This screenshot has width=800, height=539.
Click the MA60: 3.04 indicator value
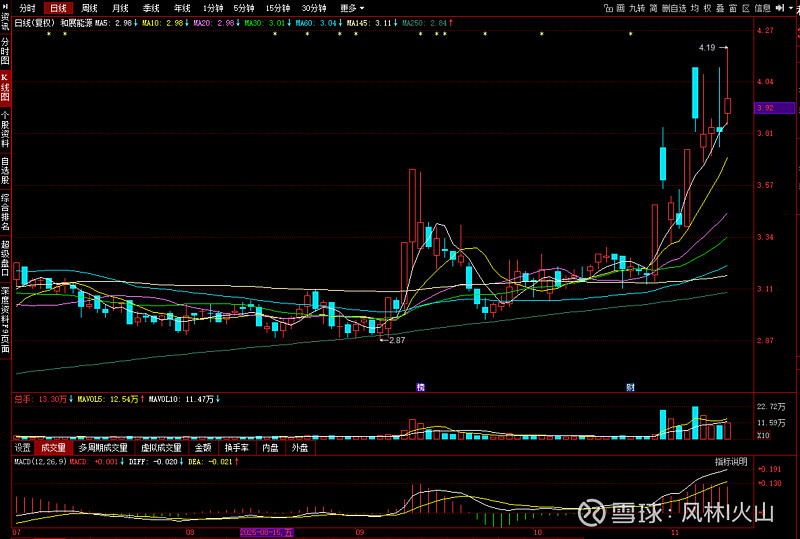click(319, 23)
